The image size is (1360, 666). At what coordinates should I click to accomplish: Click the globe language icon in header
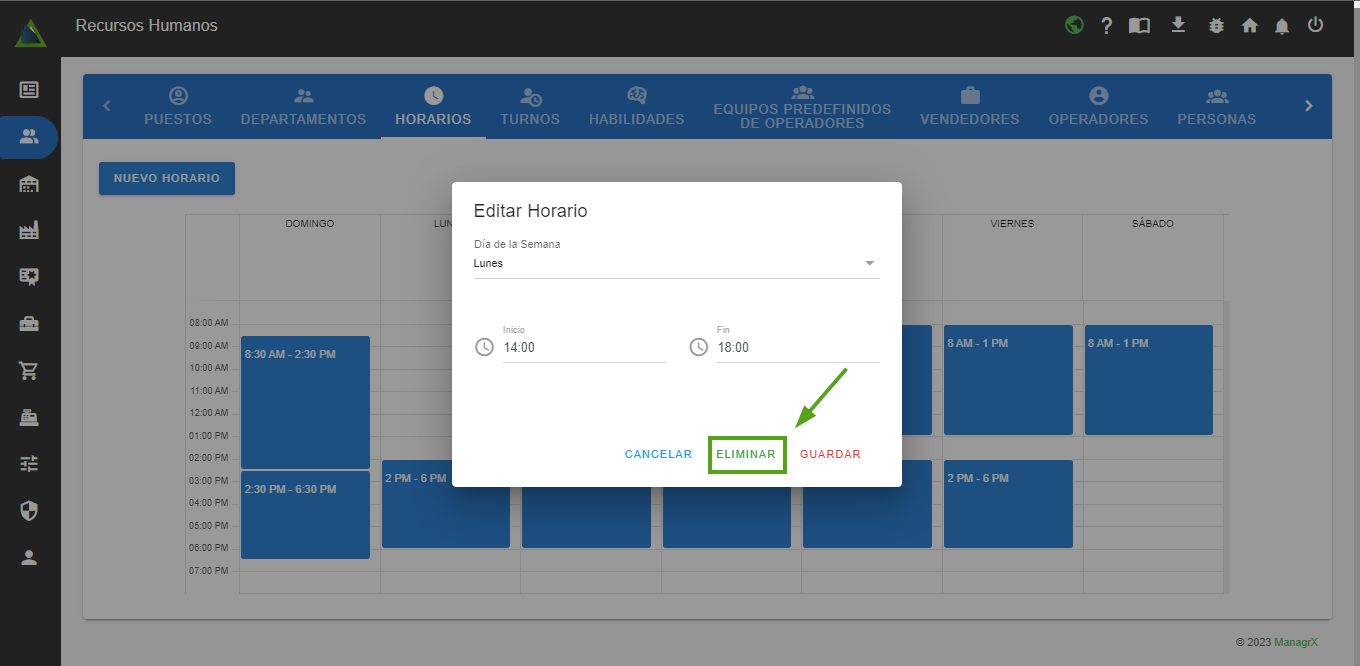tap(1074, 26)
